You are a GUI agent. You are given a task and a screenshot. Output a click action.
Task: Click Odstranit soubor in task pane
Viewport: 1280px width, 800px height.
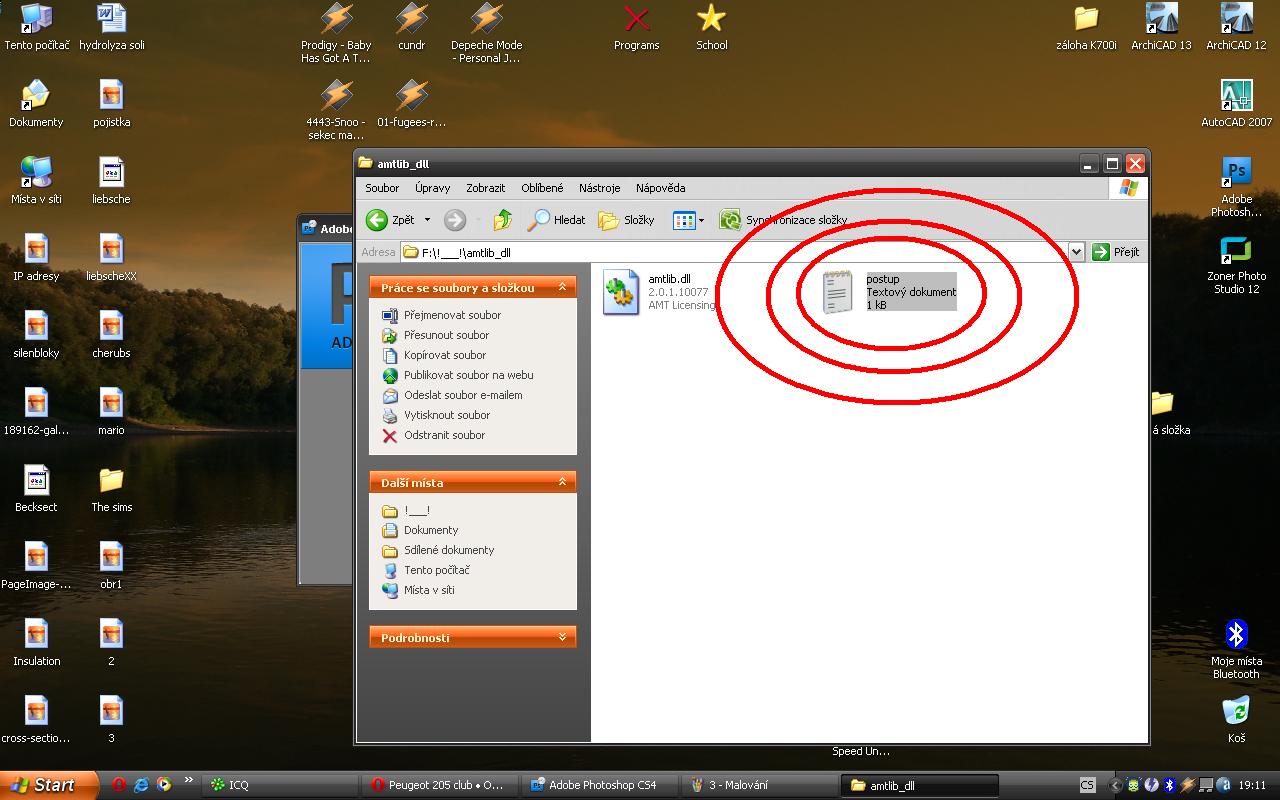(444, 435)
